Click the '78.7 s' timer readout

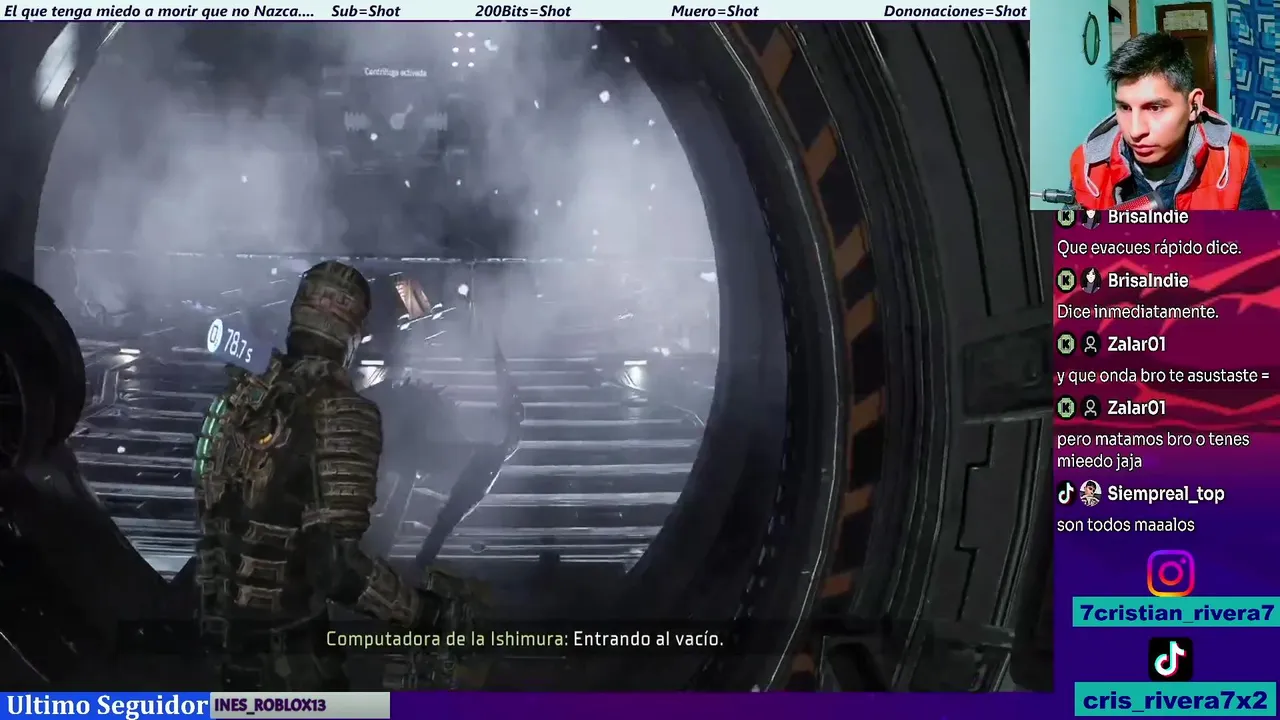point(238,346)
